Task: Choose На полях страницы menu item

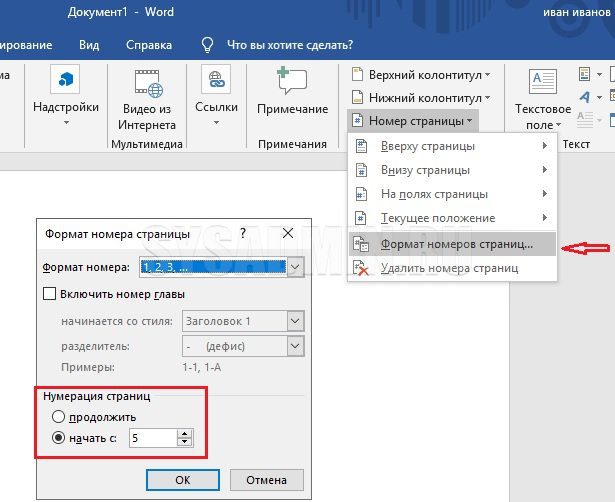Action: click(452, 194)
